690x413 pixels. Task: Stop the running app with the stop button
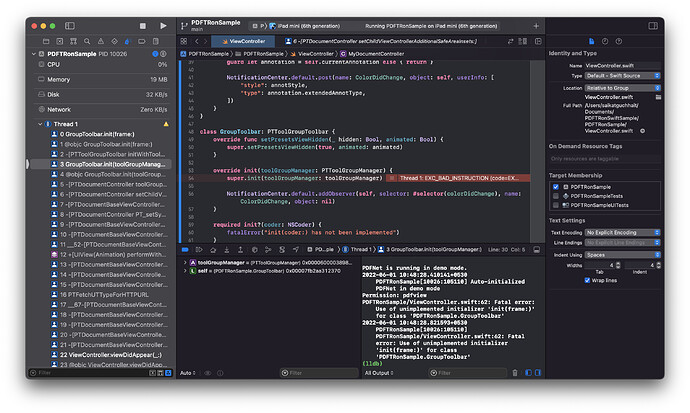click(143, 26)
